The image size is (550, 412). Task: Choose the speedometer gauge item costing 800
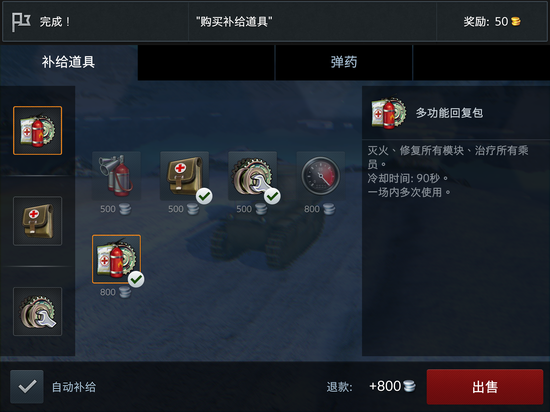(321, 176)
